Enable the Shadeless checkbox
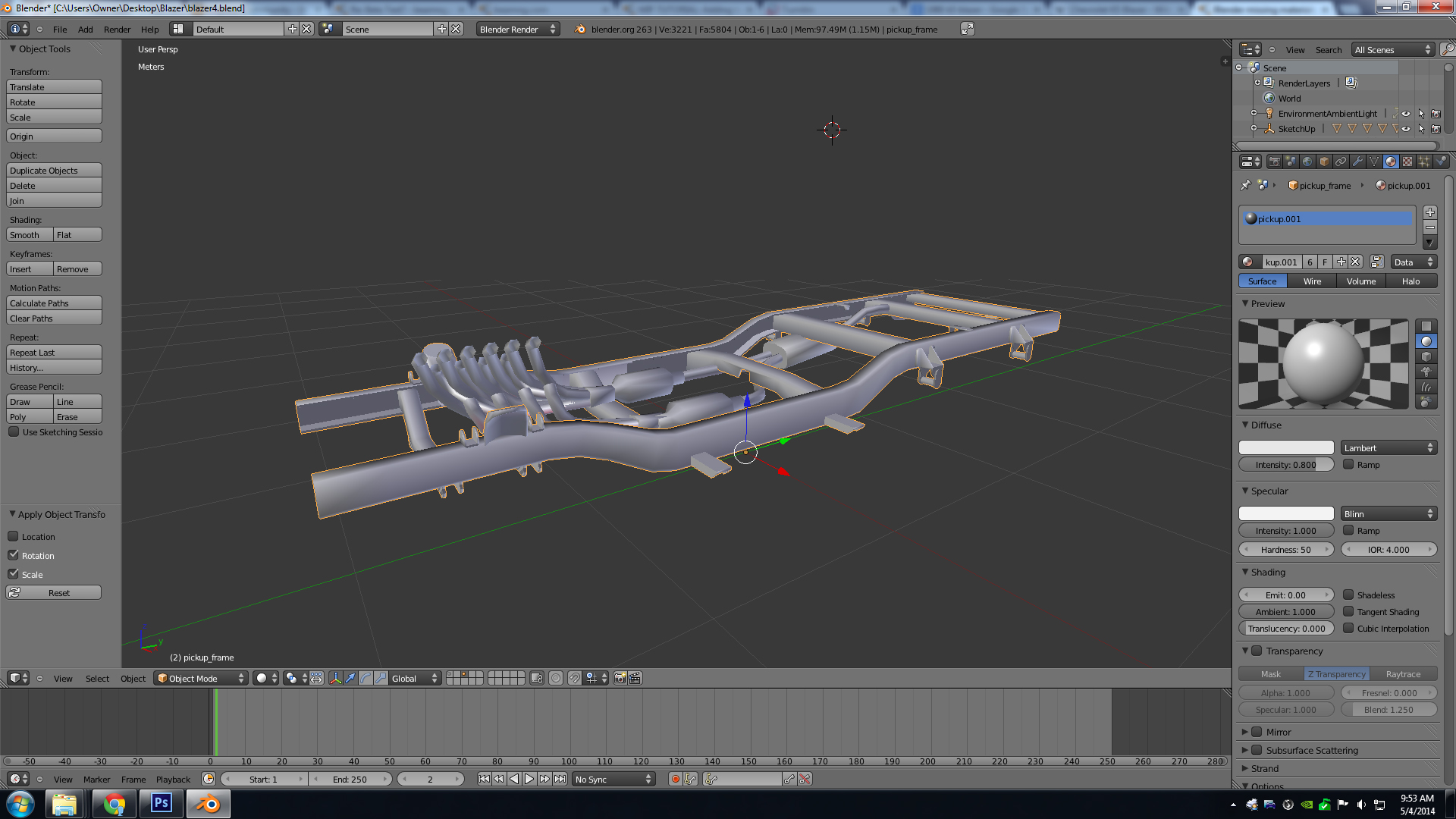 (1348, 595)
